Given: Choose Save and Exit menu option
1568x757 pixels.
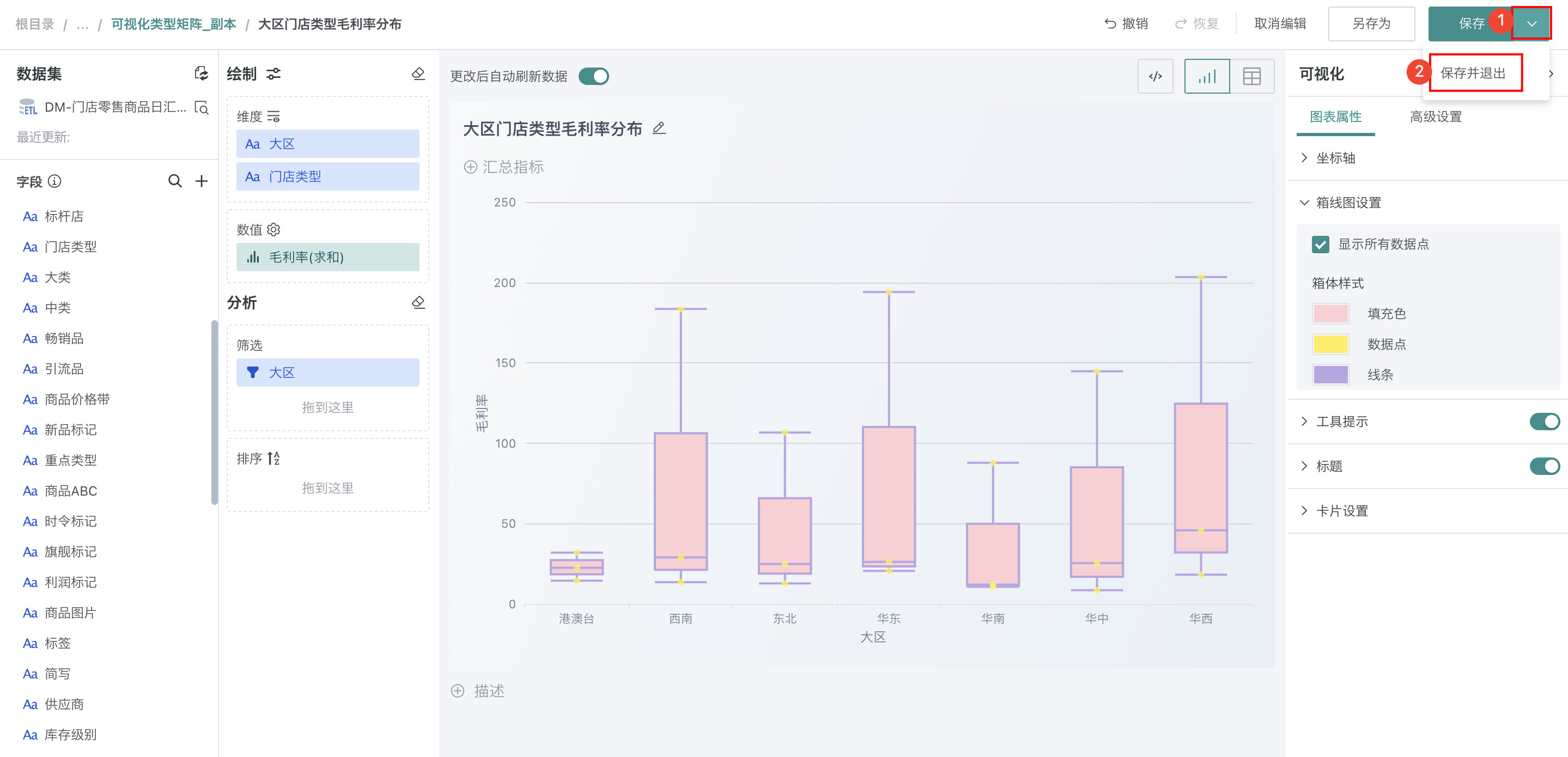Looking at the screenshot, I should (1473, 73).
